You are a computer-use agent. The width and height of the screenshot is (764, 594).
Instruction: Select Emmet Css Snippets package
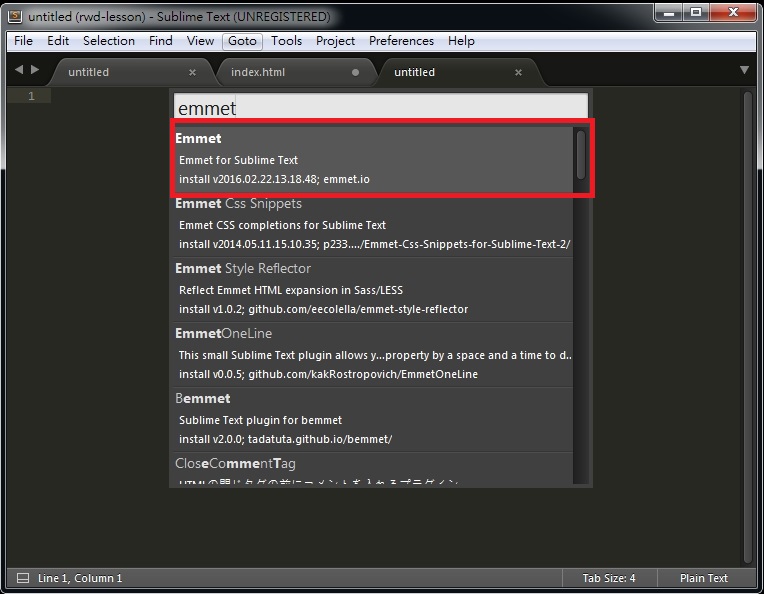(x=372, y=224)
